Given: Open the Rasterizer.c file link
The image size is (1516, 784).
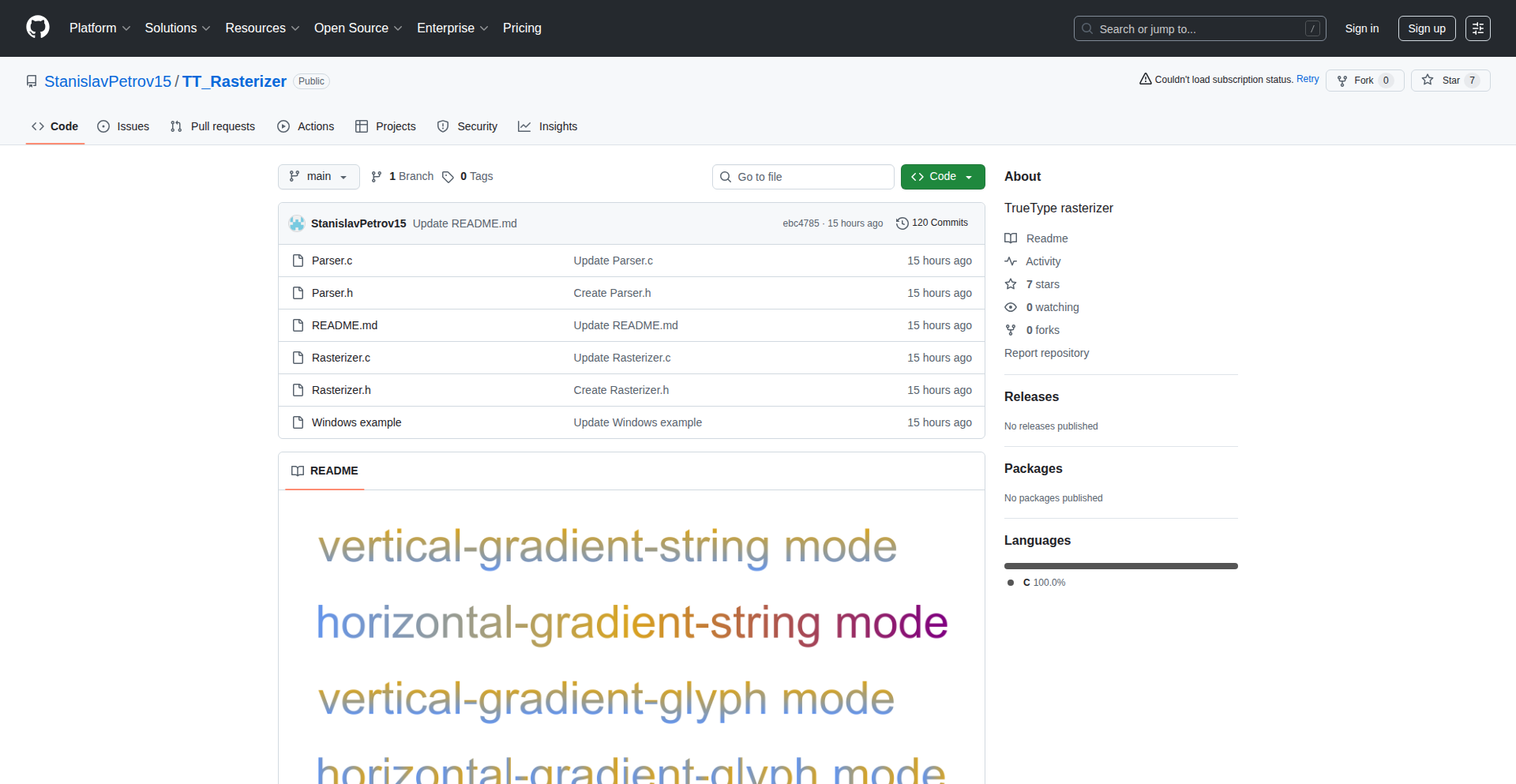Looking at the screenshot, I should click(340, 357).
